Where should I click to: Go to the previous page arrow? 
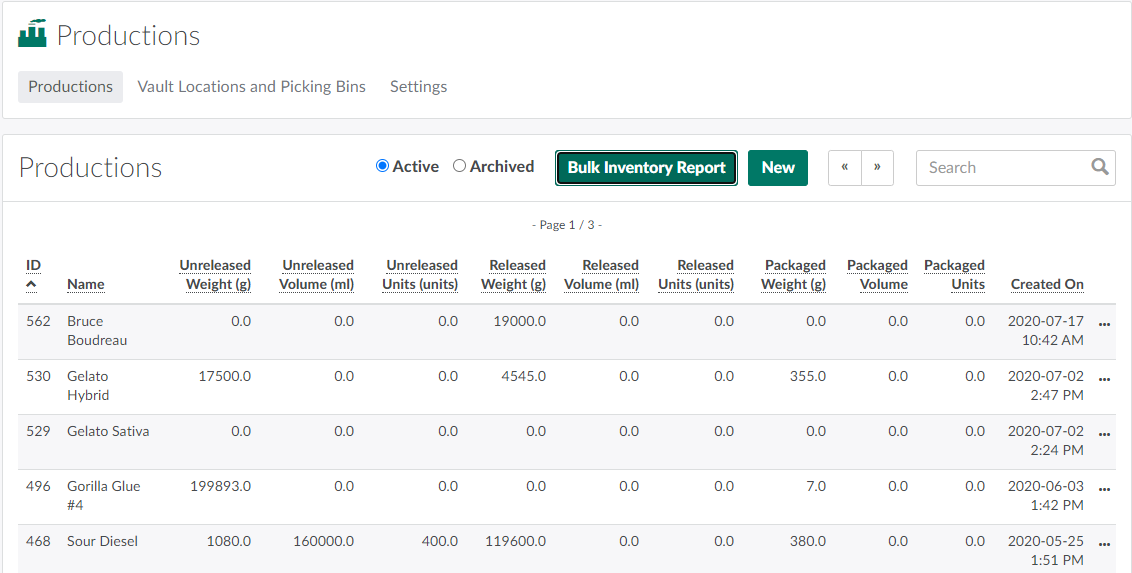tap(845, 167)
